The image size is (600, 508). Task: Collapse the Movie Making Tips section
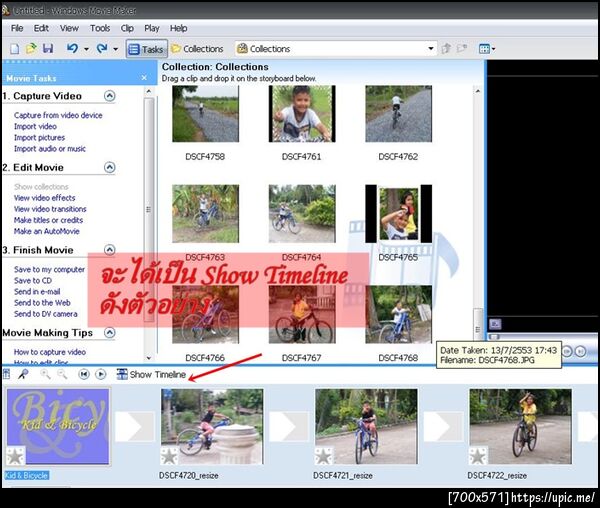click(x=109, y=332)
